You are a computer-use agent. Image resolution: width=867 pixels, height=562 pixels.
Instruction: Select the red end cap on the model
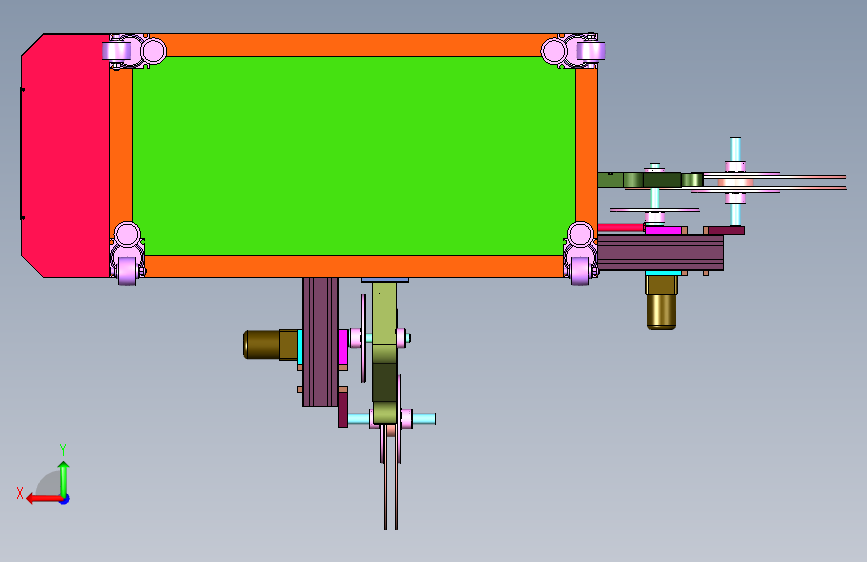point(65,155)
